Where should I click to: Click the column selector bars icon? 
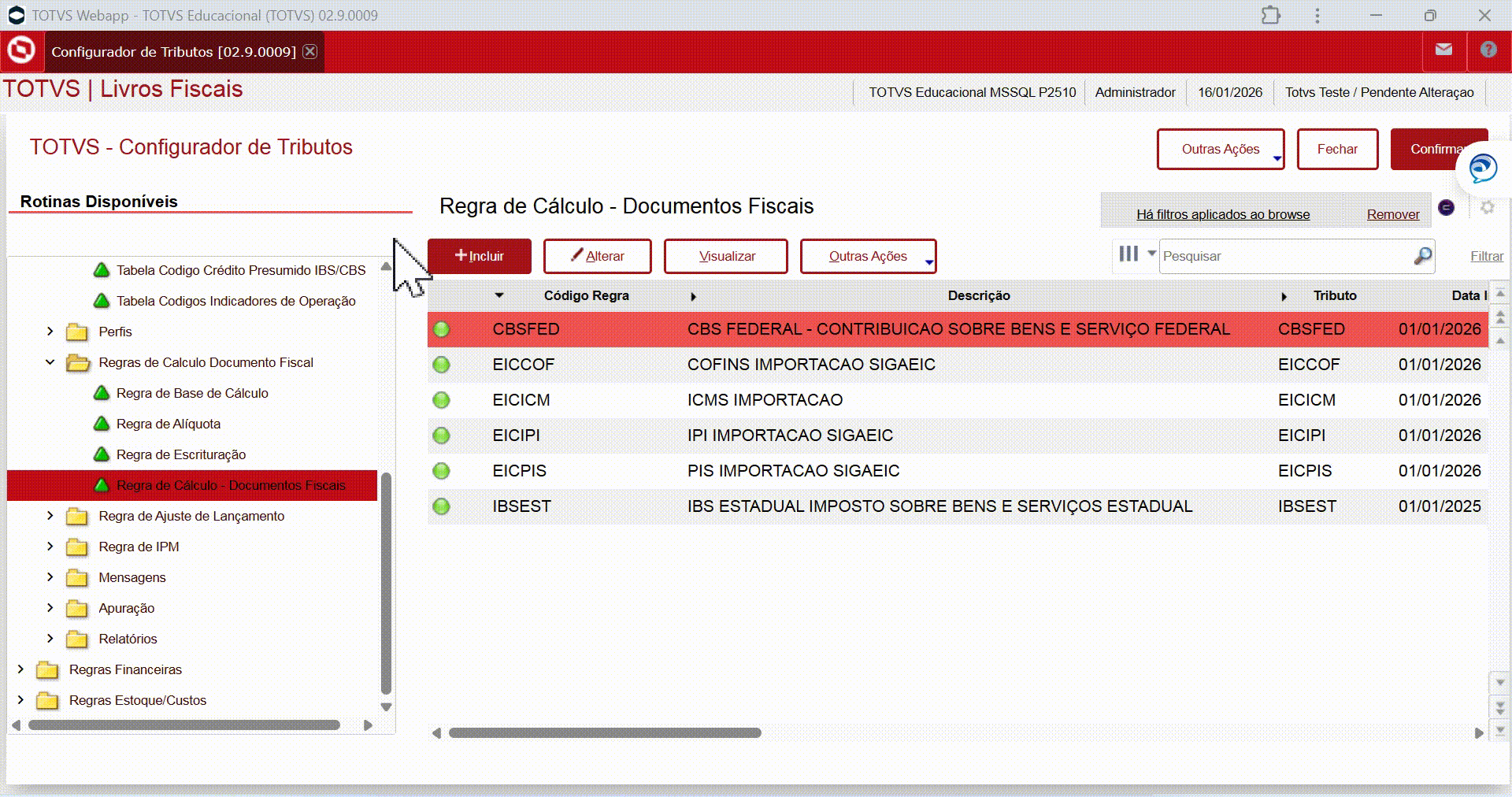coord(1128,254)
